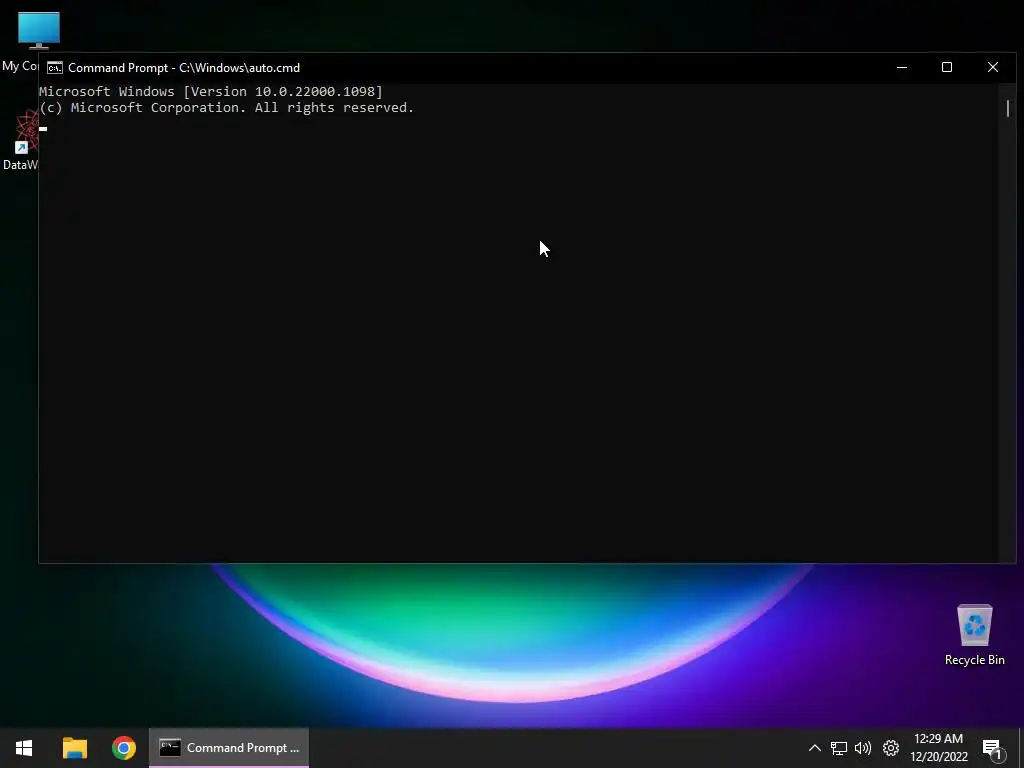Open the Windows Start menu

[x=24, y=748]
